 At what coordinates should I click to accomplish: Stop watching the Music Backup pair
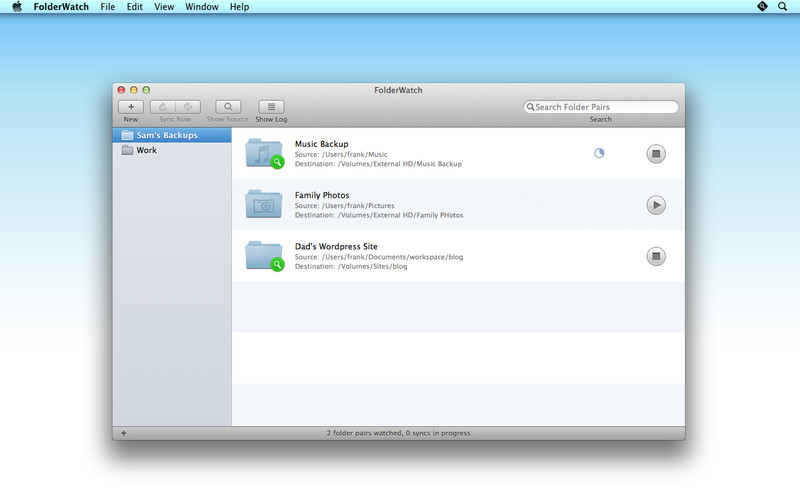[x=655, y=153]
